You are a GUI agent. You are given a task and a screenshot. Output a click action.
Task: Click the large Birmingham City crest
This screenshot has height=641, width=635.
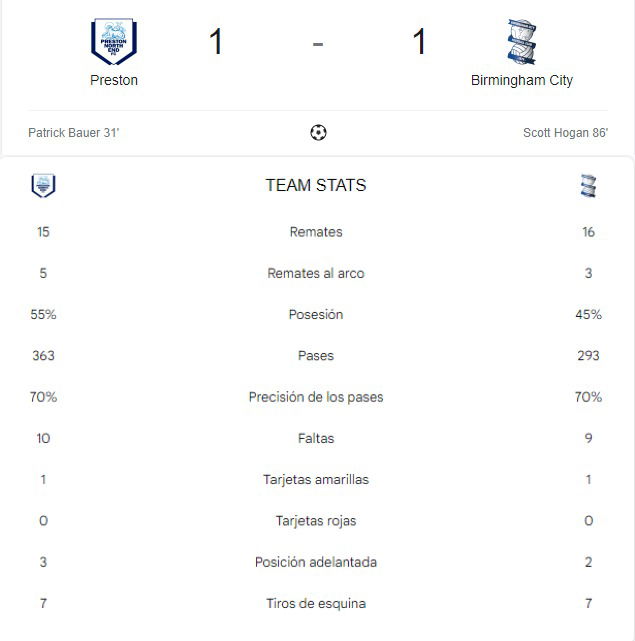(521, 41)
